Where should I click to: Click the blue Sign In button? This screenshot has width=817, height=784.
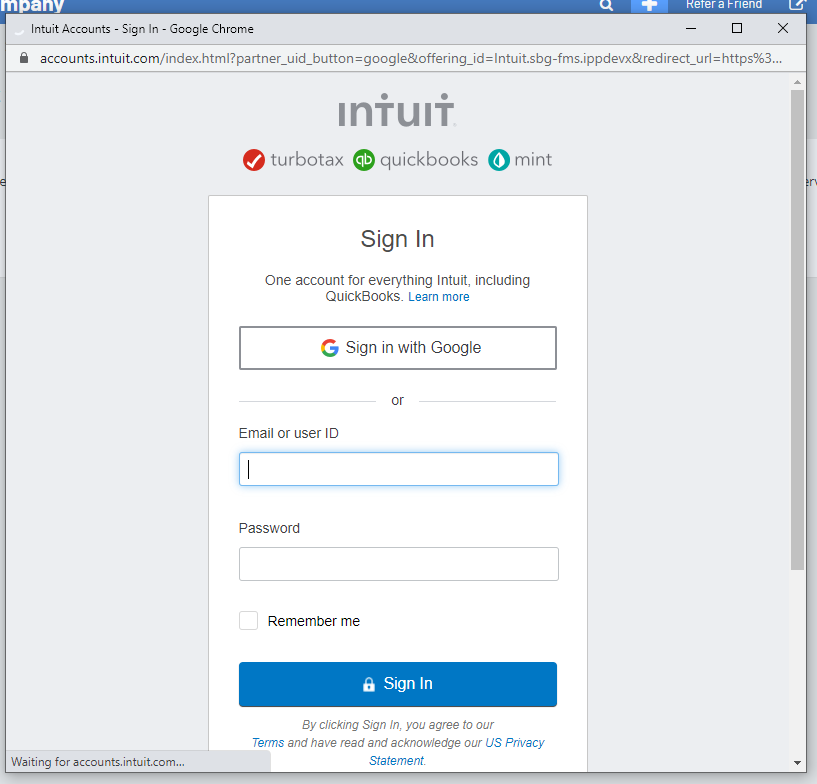pyautogui.click(x=398, y=685)
